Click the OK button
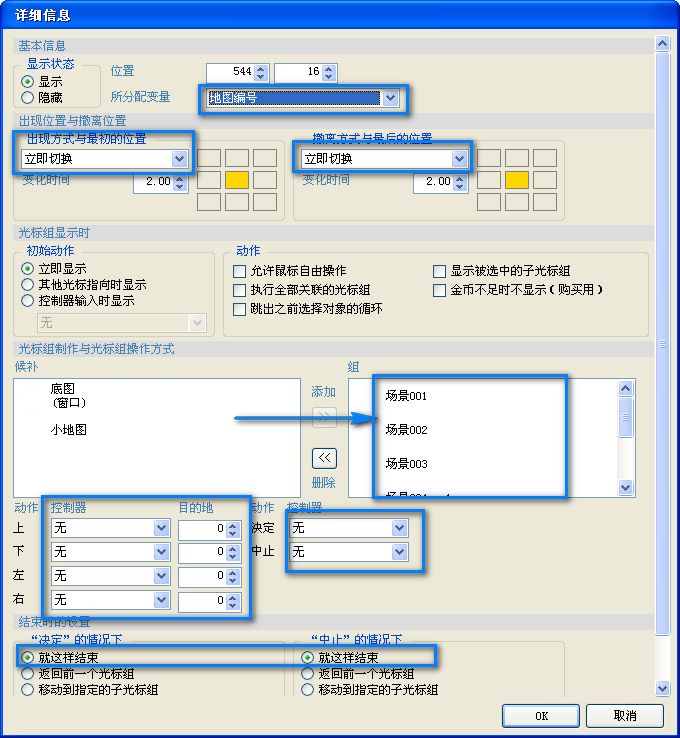Viewport: 680px width, 738px height. coord(541,716)
